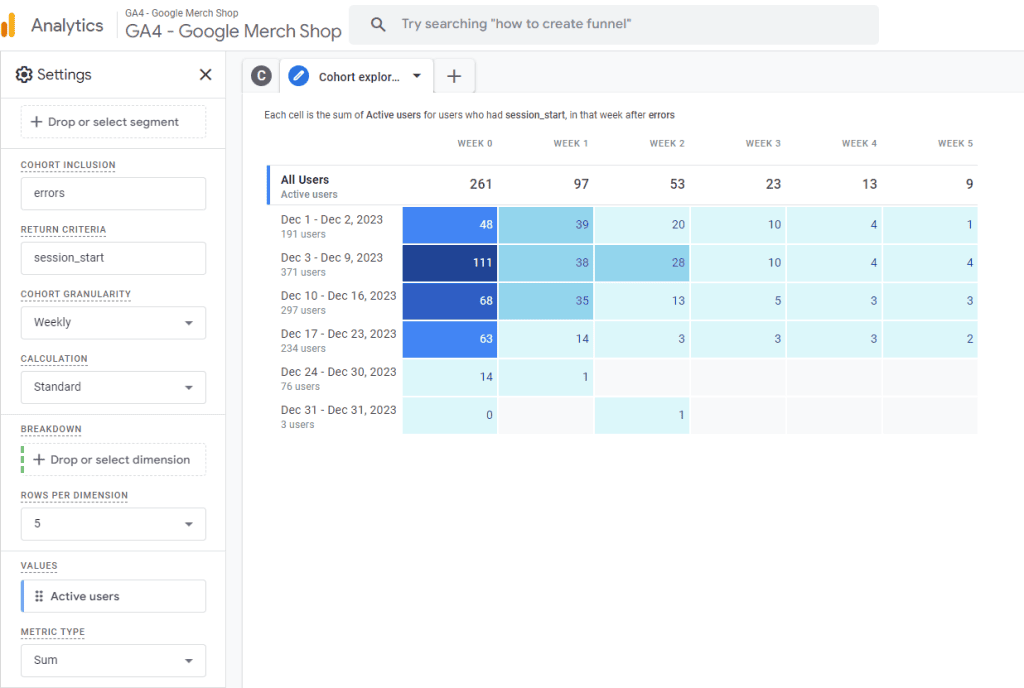Viewport: 1024px width, 688px height.
Task: Edit the Cohort inclusion field containing errors
Action: point(113,194)
